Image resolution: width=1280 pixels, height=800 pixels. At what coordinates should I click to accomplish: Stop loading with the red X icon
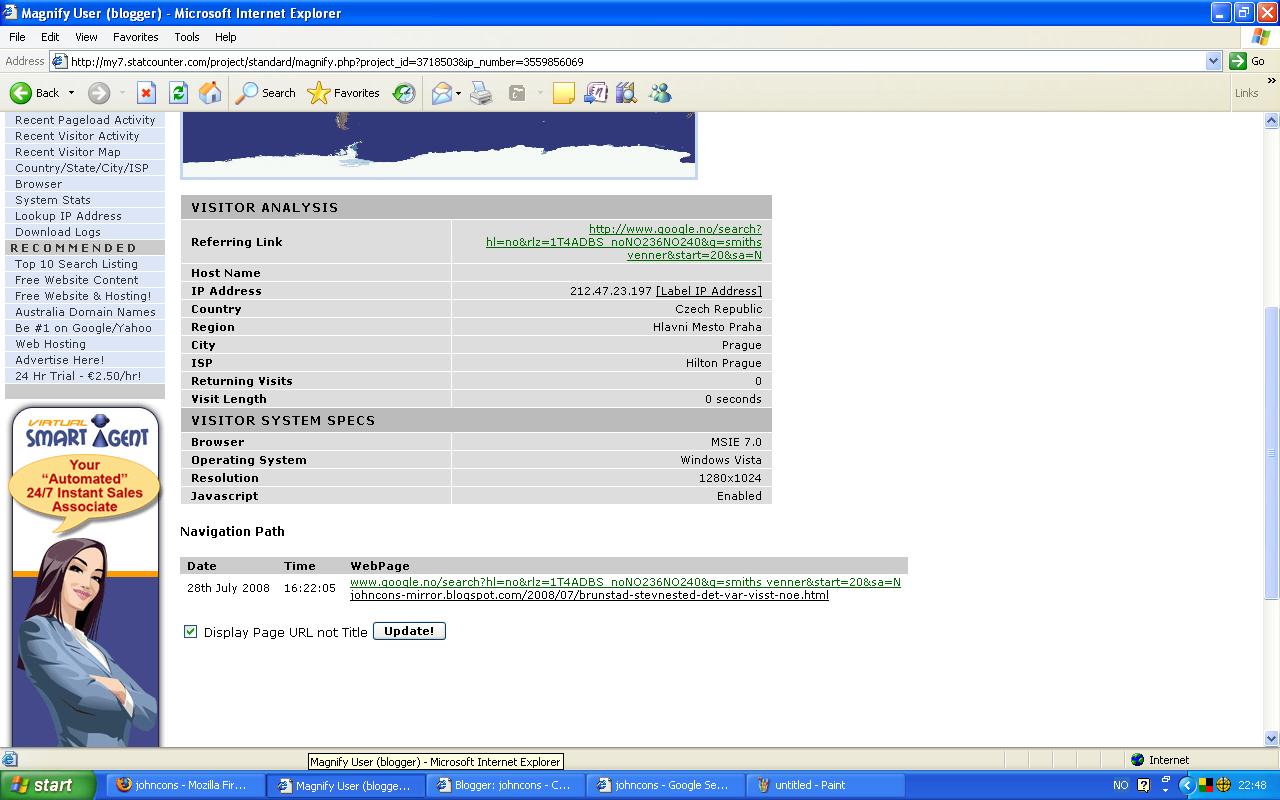pyautogui.click(x=146, y=93)
